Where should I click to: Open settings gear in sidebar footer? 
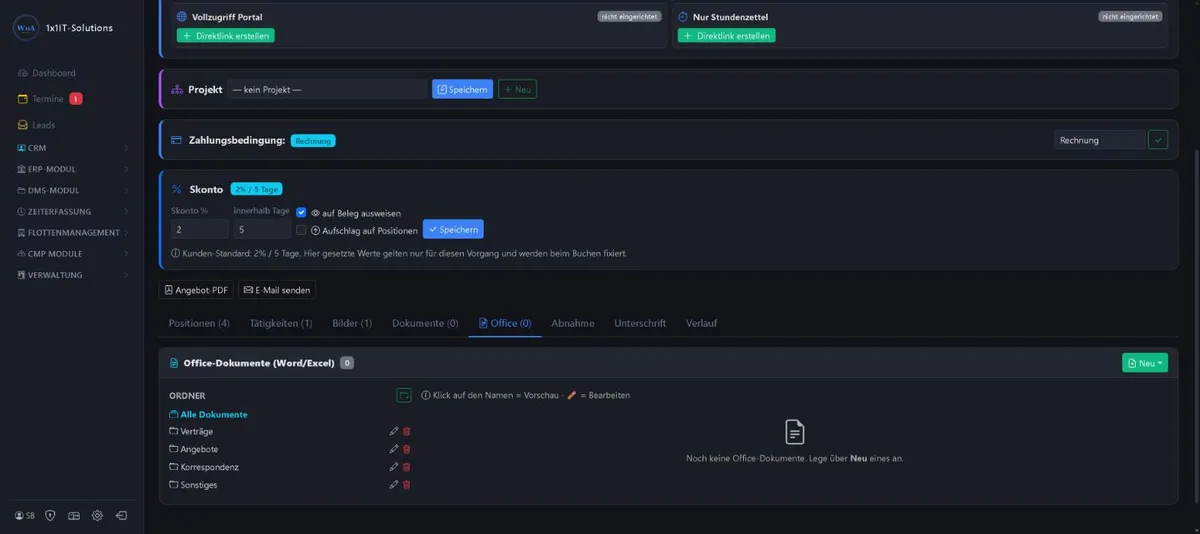pyautogui.click(x=97, y=515)
